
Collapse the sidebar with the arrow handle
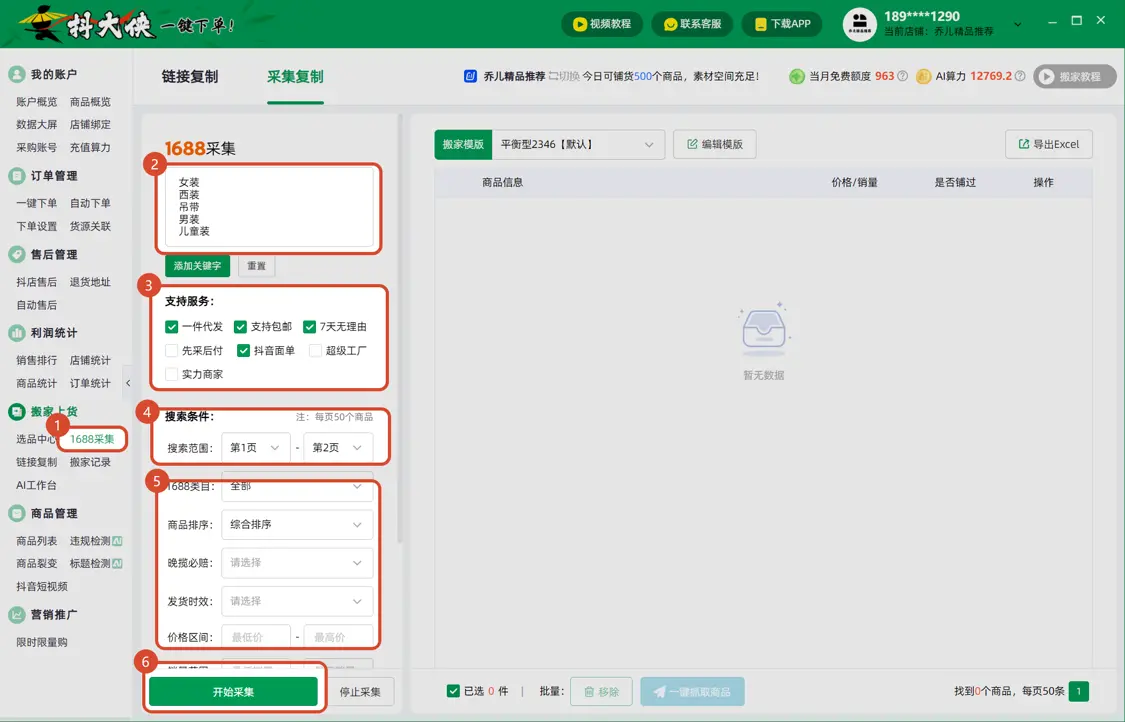(x=128, y=383)
